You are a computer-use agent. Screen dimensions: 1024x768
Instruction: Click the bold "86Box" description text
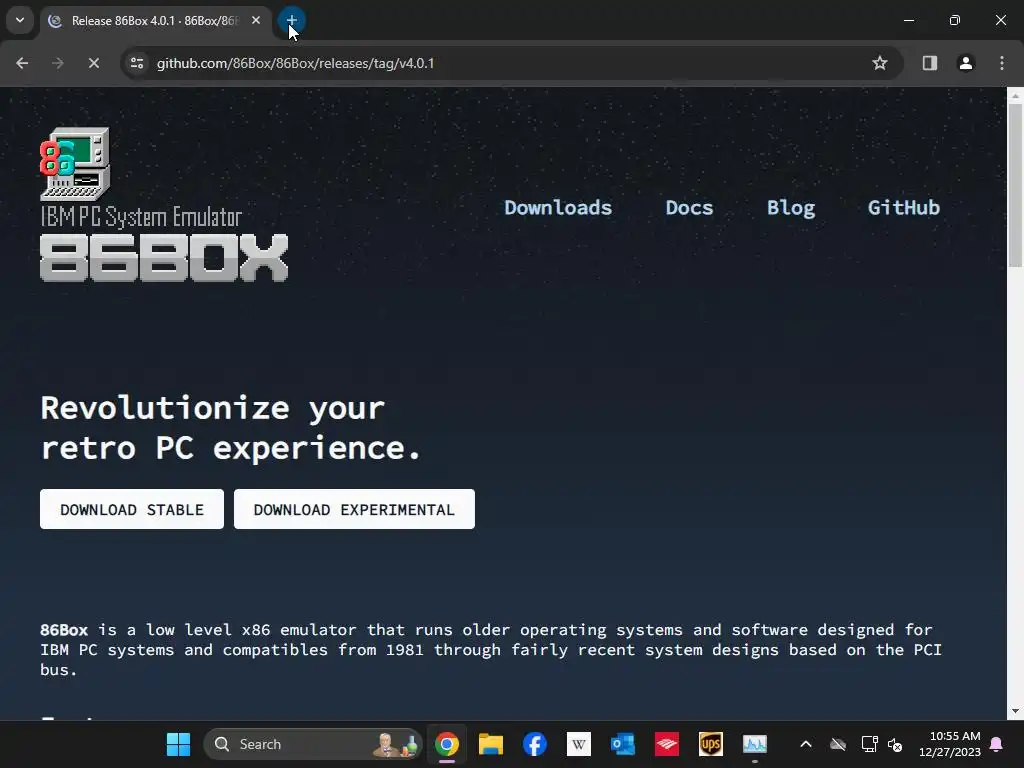click(64, 630)
